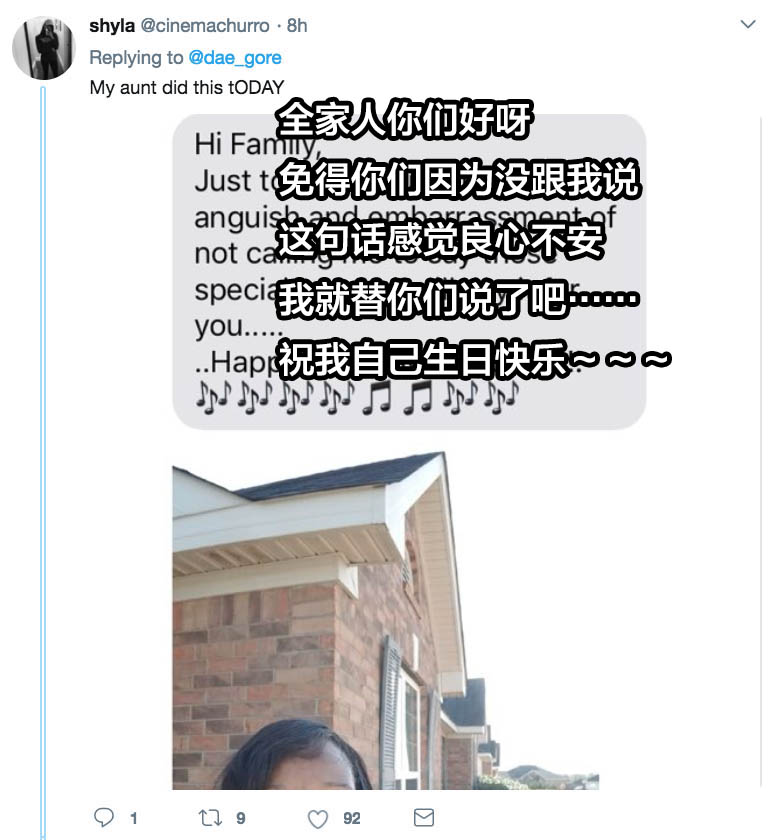Click the like count 92

351,819
